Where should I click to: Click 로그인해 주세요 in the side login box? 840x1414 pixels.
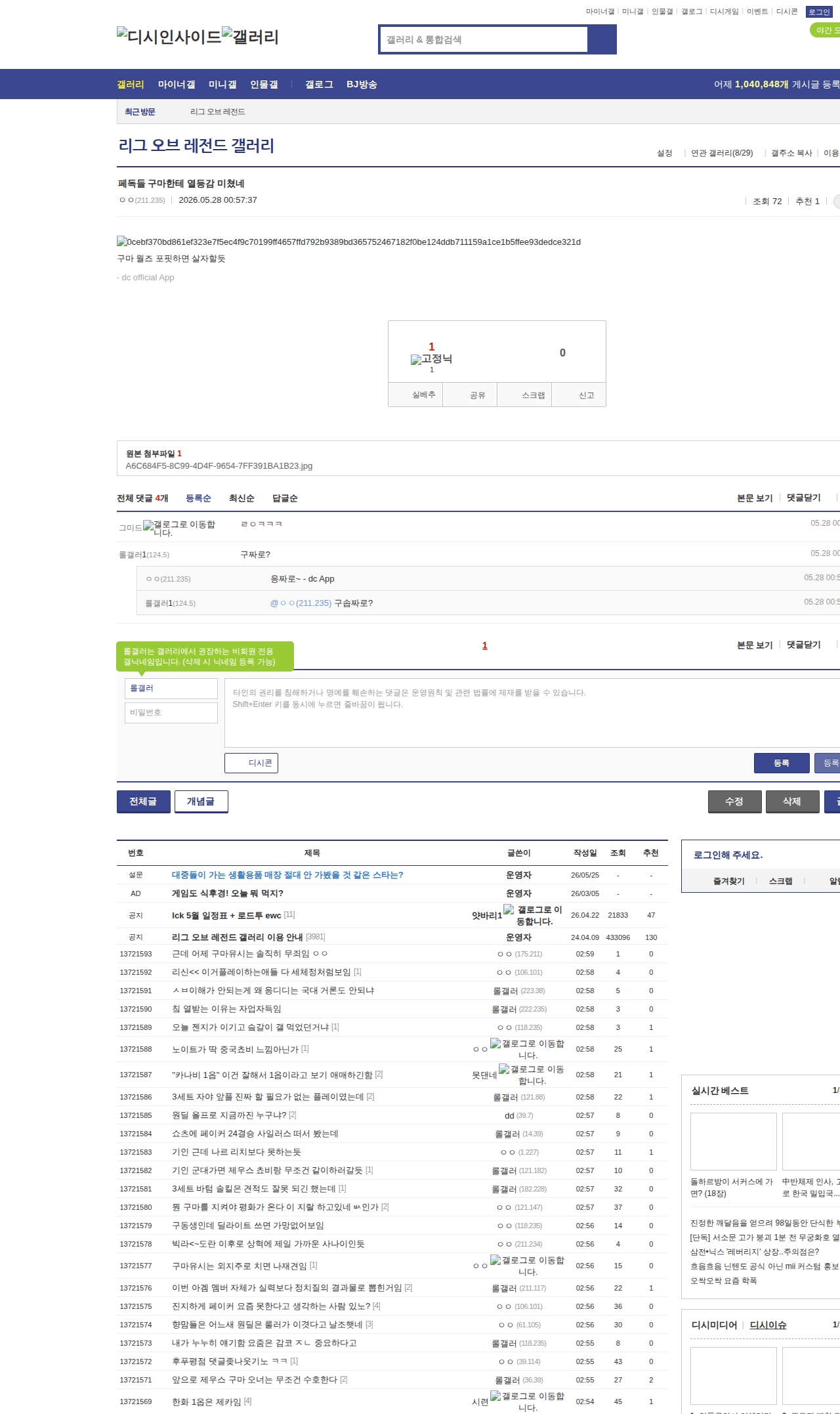[728, 855]
